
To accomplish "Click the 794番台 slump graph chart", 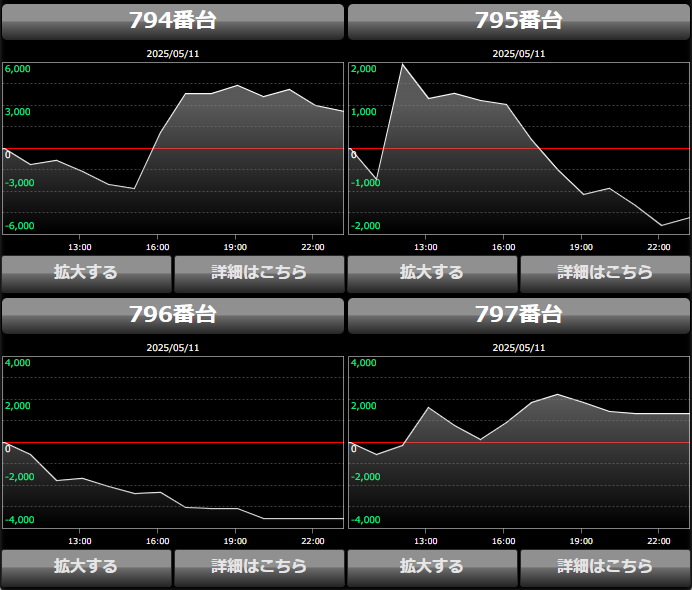I will click(173, 148).
